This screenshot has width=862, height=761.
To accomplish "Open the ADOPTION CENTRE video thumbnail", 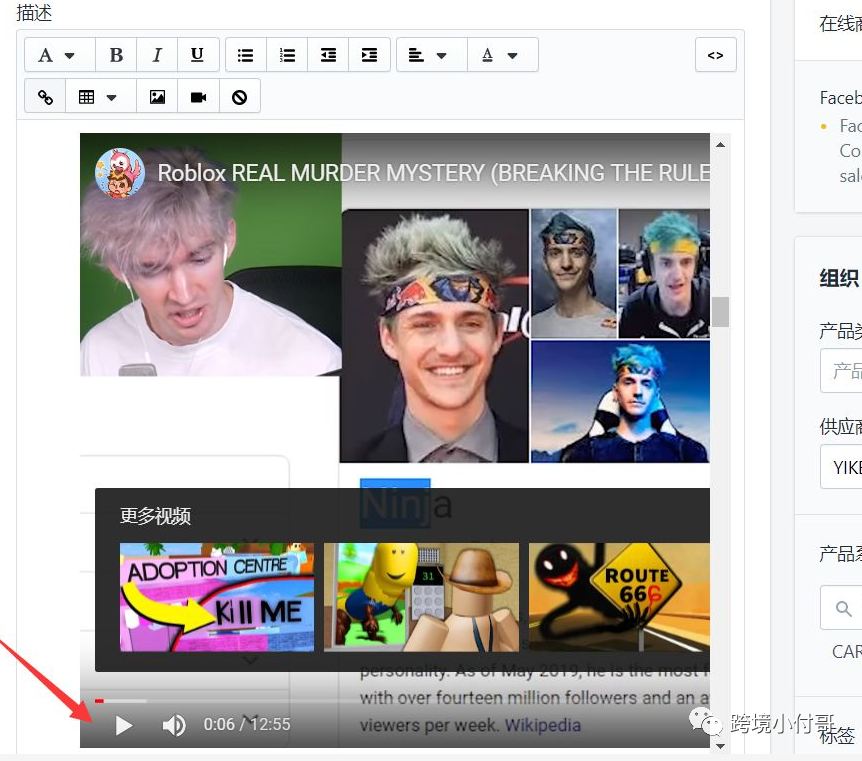I will click(x=217, y=597).
